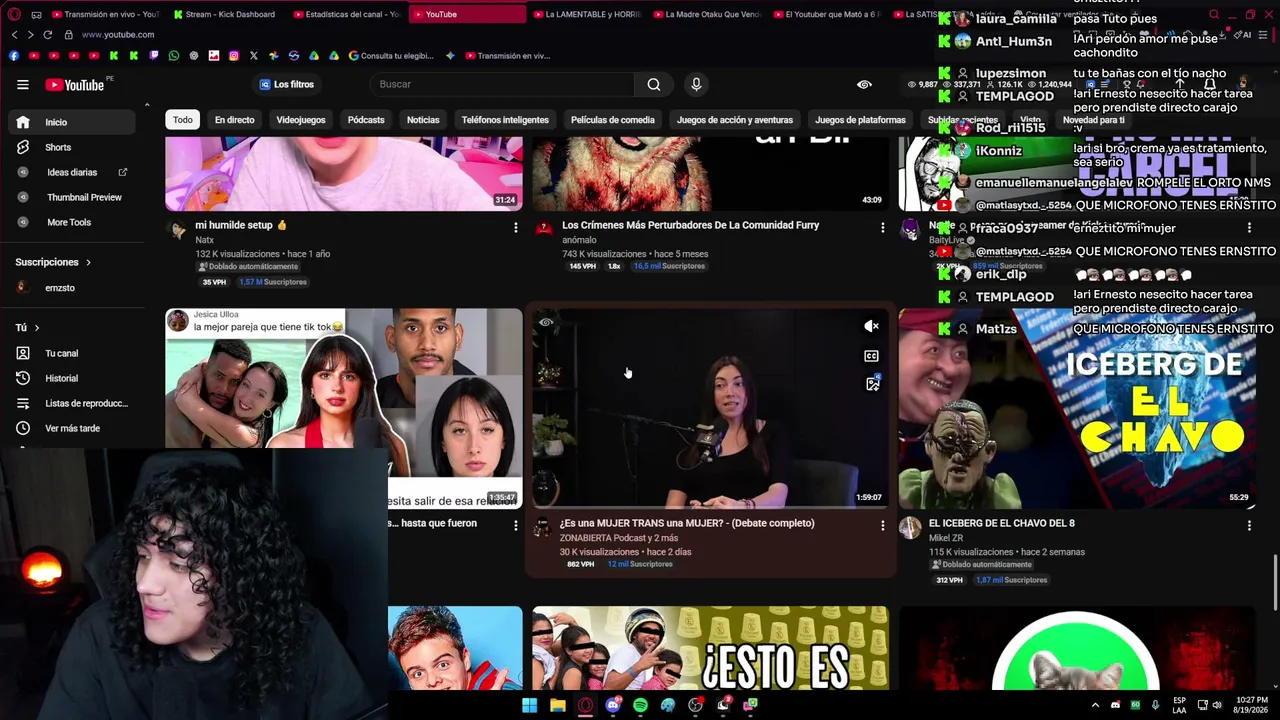Reload the current page
1280x720 pixels.
point(47,34)
